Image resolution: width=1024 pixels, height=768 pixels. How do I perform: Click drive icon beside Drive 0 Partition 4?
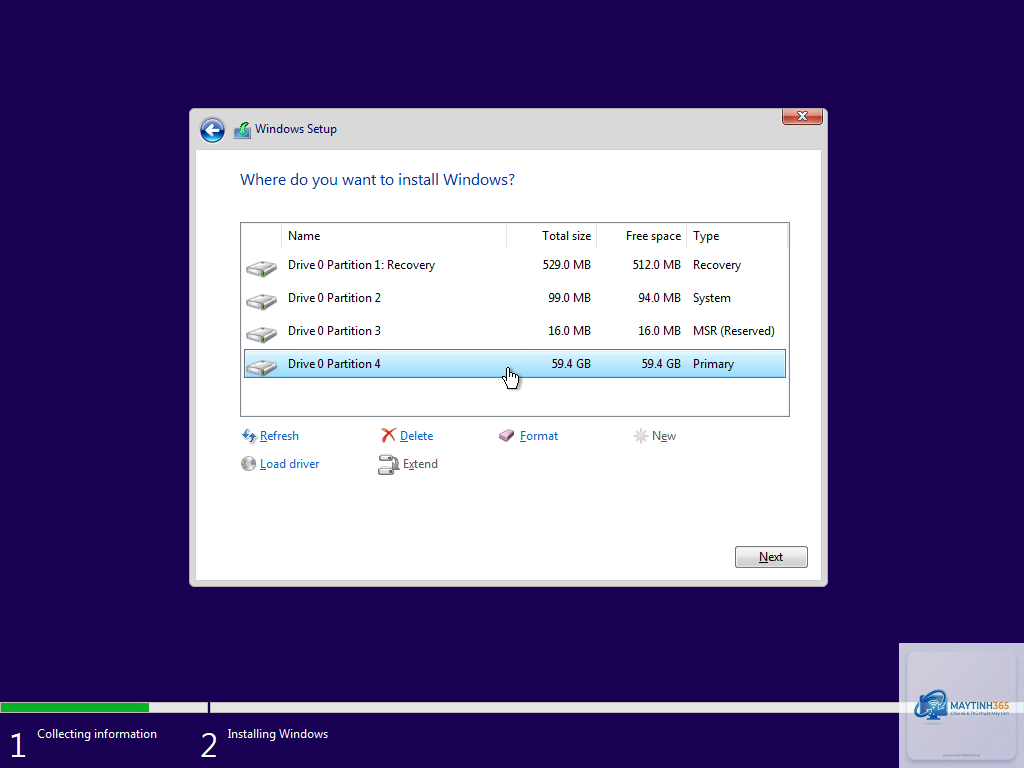(x=261, y=368)
